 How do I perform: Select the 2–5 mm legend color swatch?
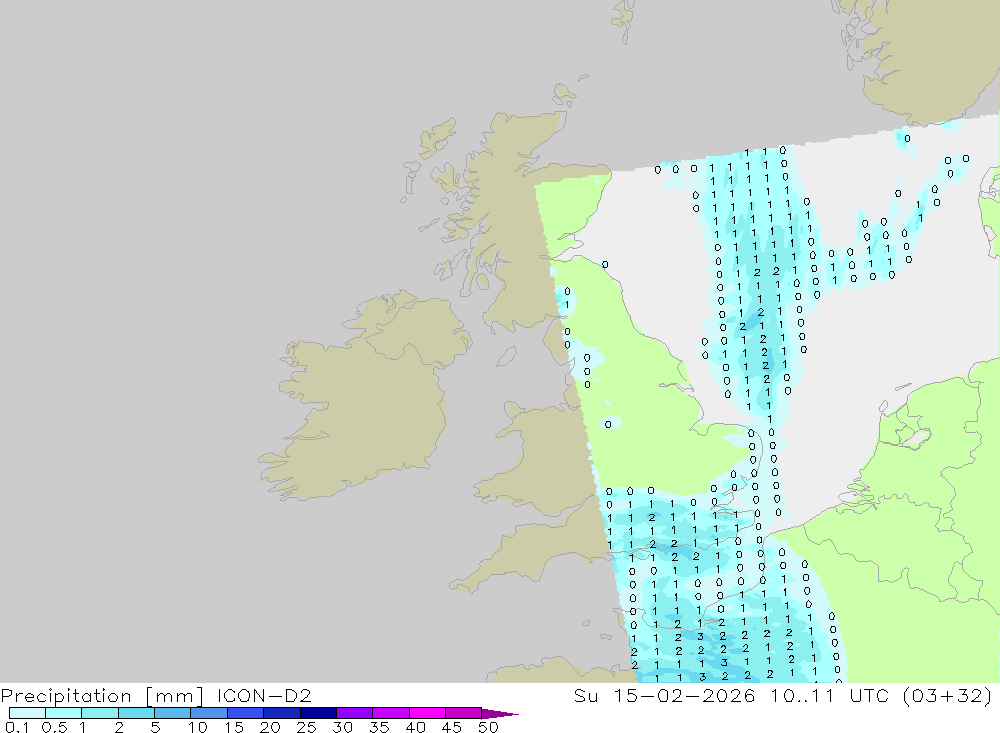click(x=136, y=713)
